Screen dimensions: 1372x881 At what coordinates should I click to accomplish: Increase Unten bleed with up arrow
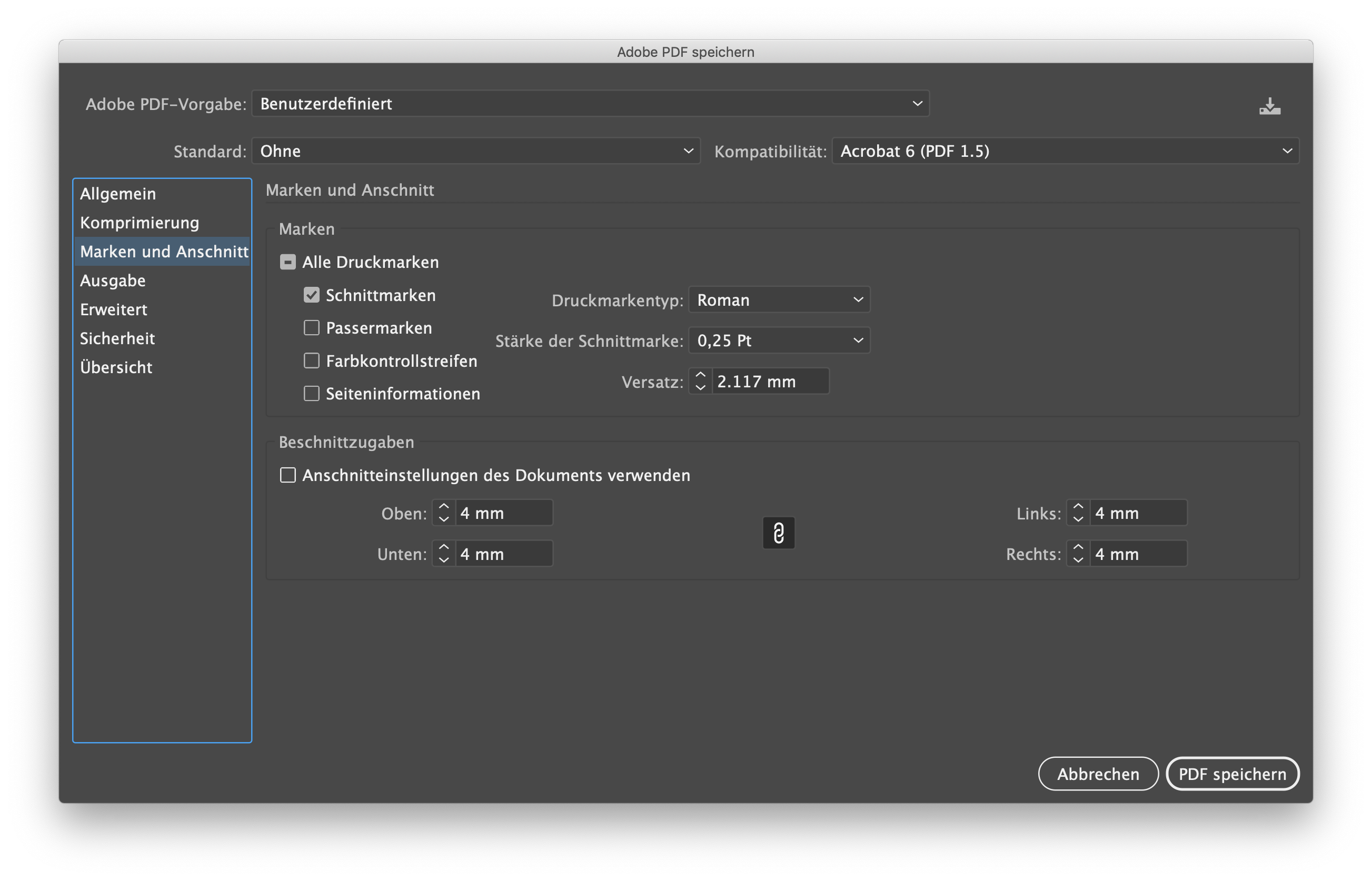click(443, 547)
